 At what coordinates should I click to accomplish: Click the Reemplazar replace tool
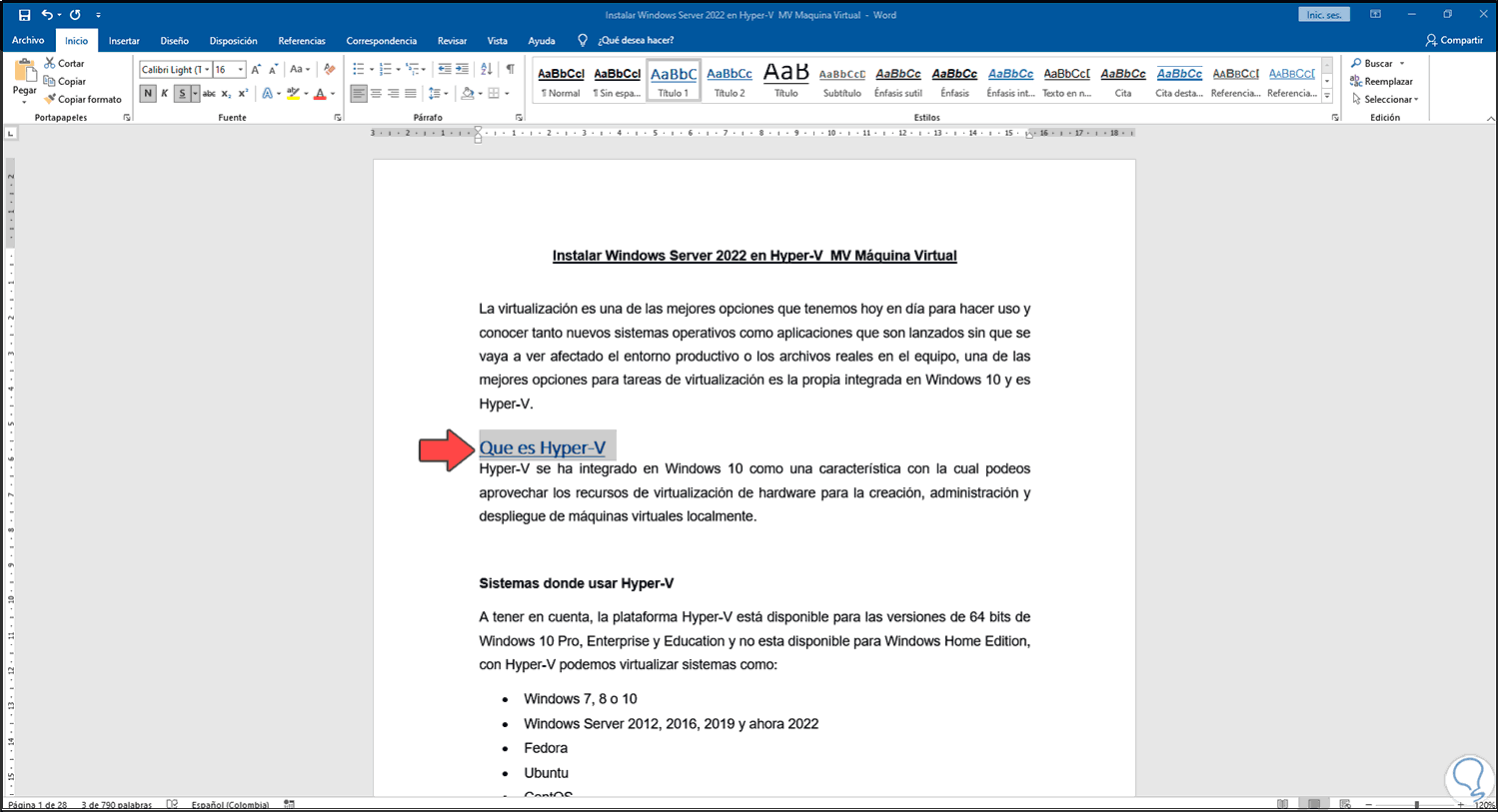(x=1382, y=81)
